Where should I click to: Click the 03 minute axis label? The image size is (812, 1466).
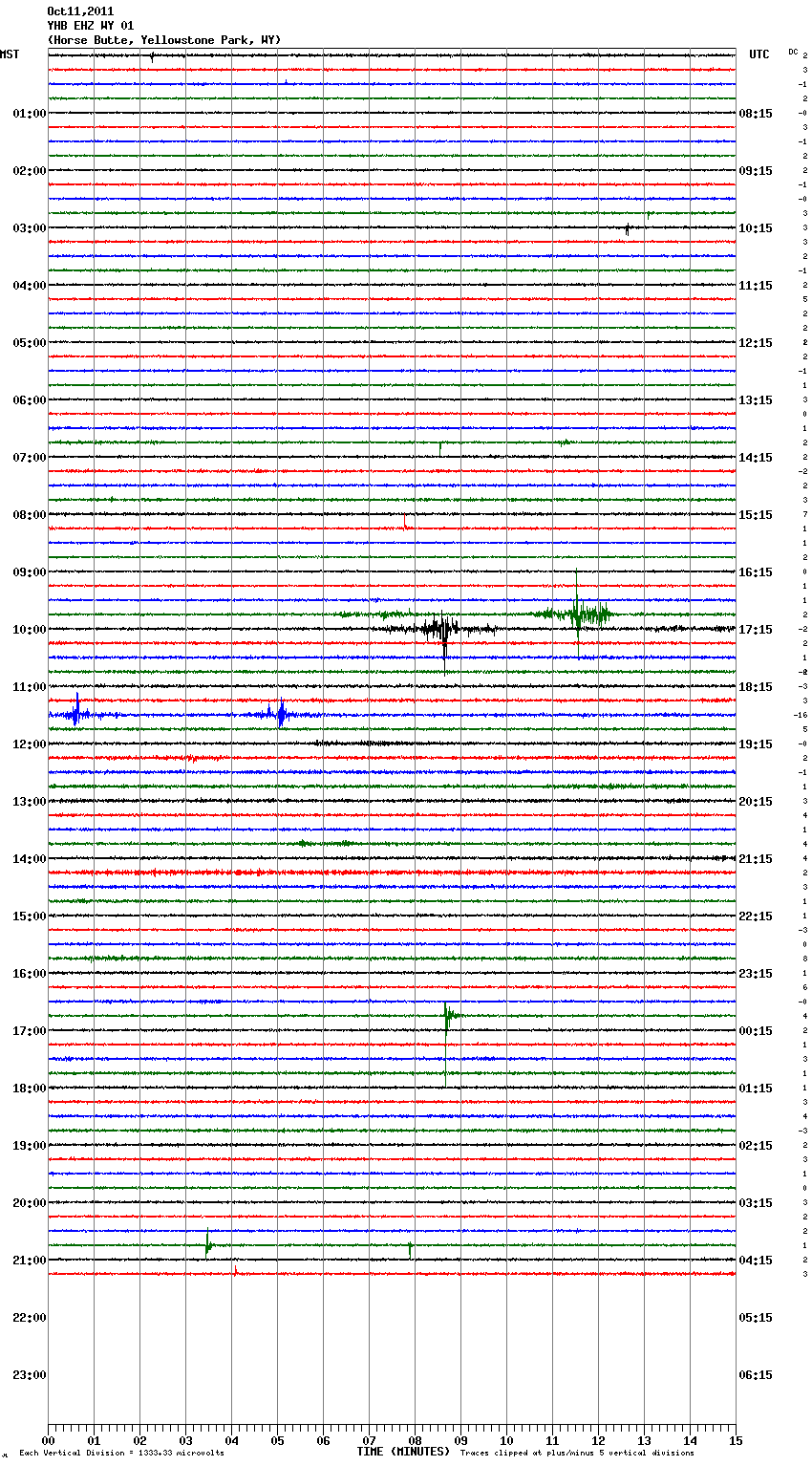point(185,1440)
